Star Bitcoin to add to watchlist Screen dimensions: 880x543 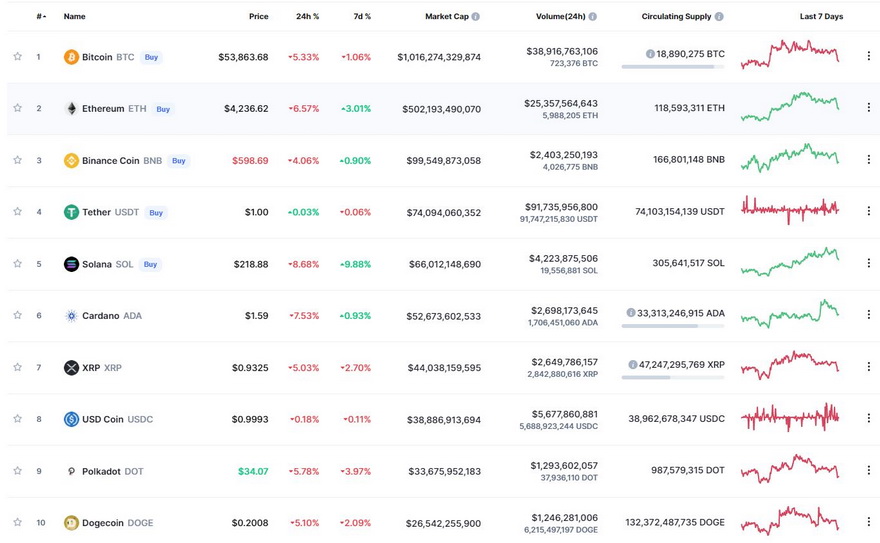pos(18,56)
